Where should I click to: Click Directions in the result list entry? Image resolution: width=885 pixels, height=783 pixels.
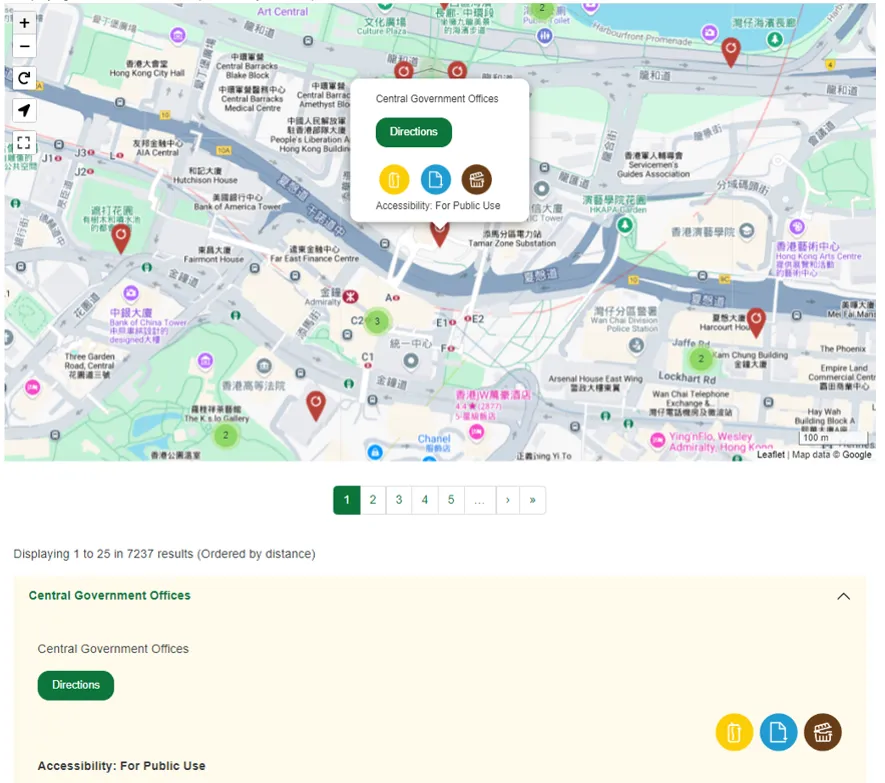[75, 685]
